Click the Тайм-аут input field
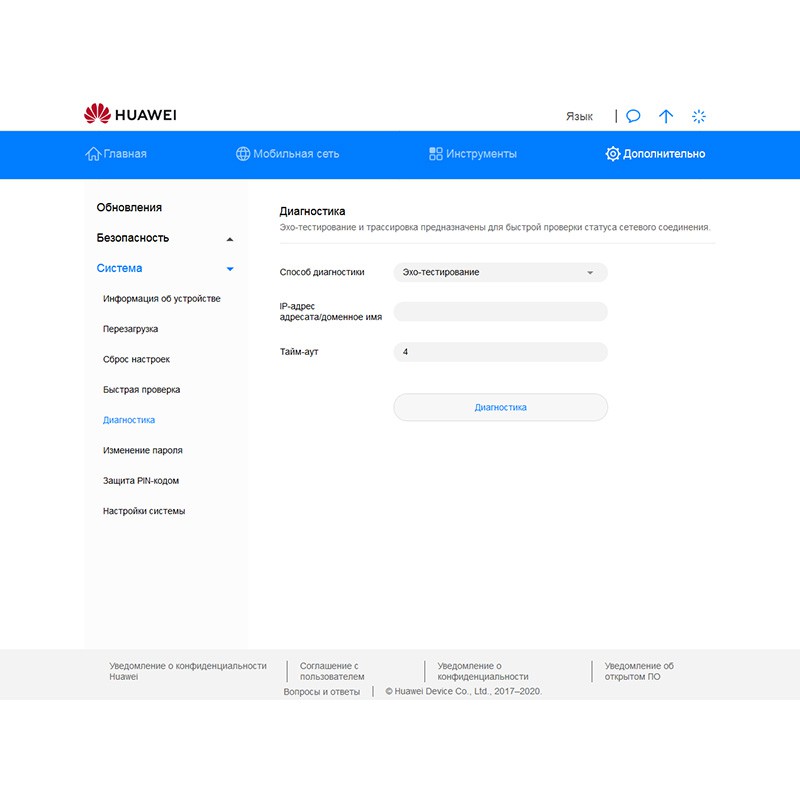 coord(500,352)
